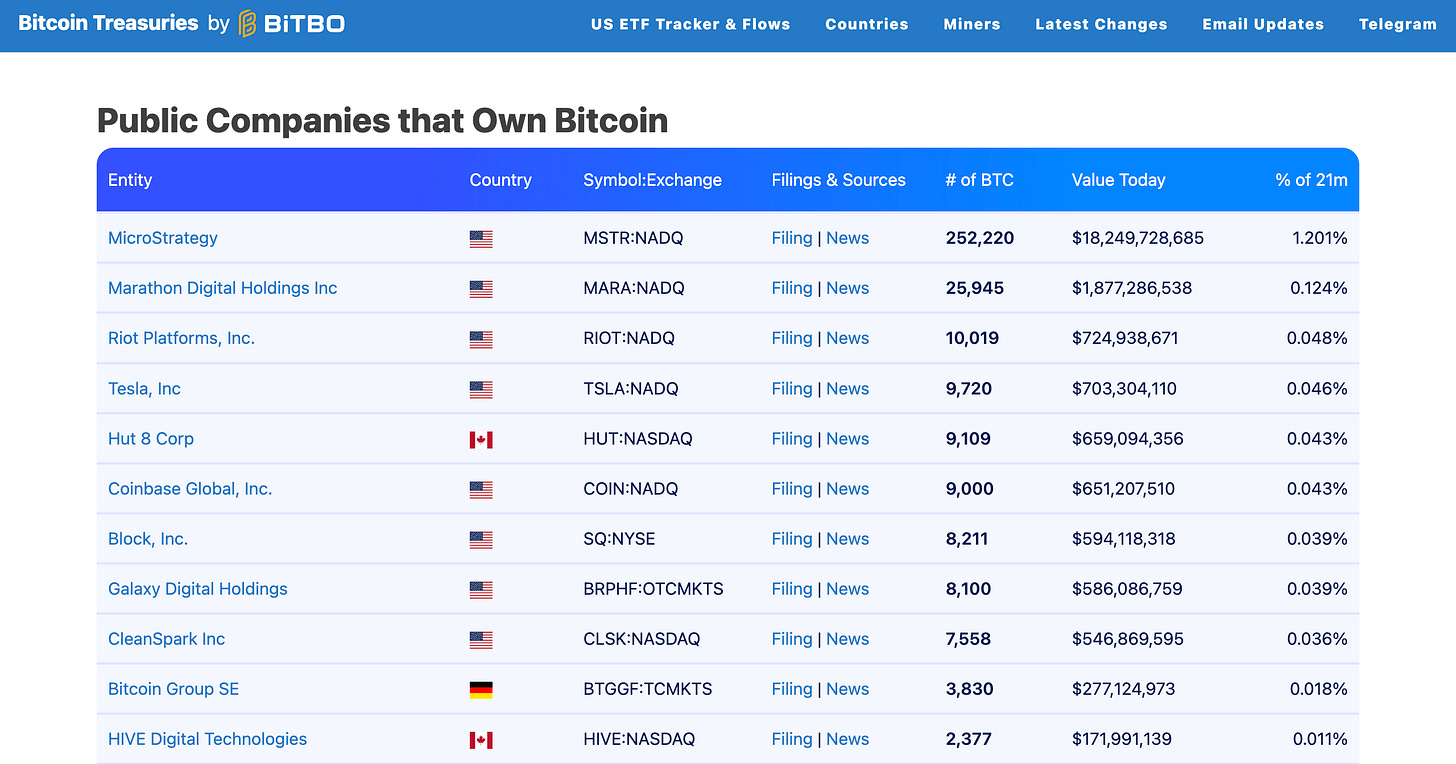Viewport: 1456px width, 764px height.
Task: Select the 1.201% cell
Action: [1320, 238]
